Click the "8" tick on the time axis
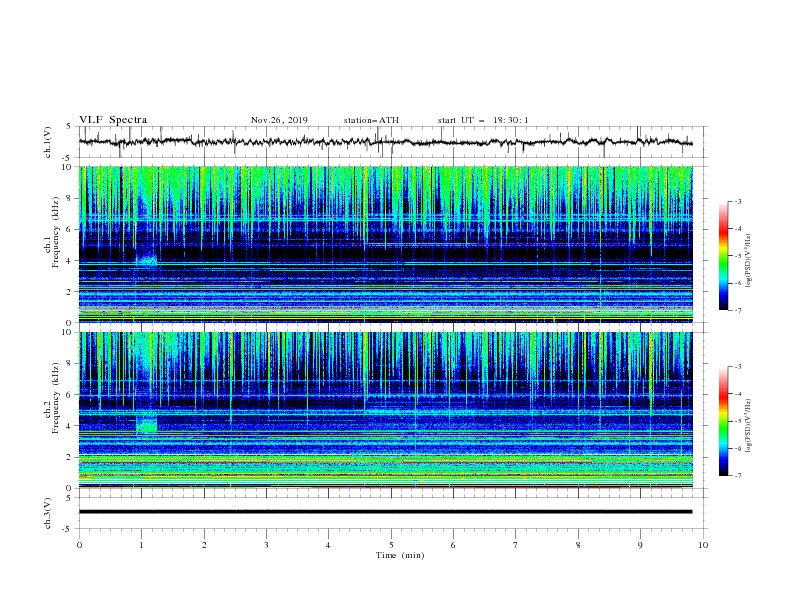This screenshot has height=612, width=792. (x=578, y=545)
